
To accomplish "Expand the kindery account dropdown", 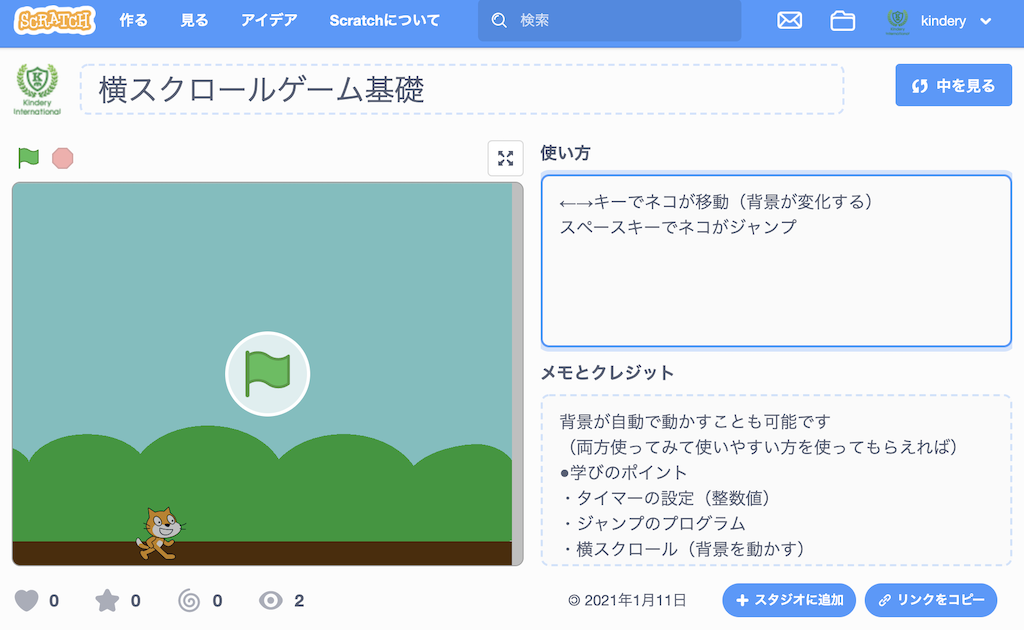I will tap(940, 21).
